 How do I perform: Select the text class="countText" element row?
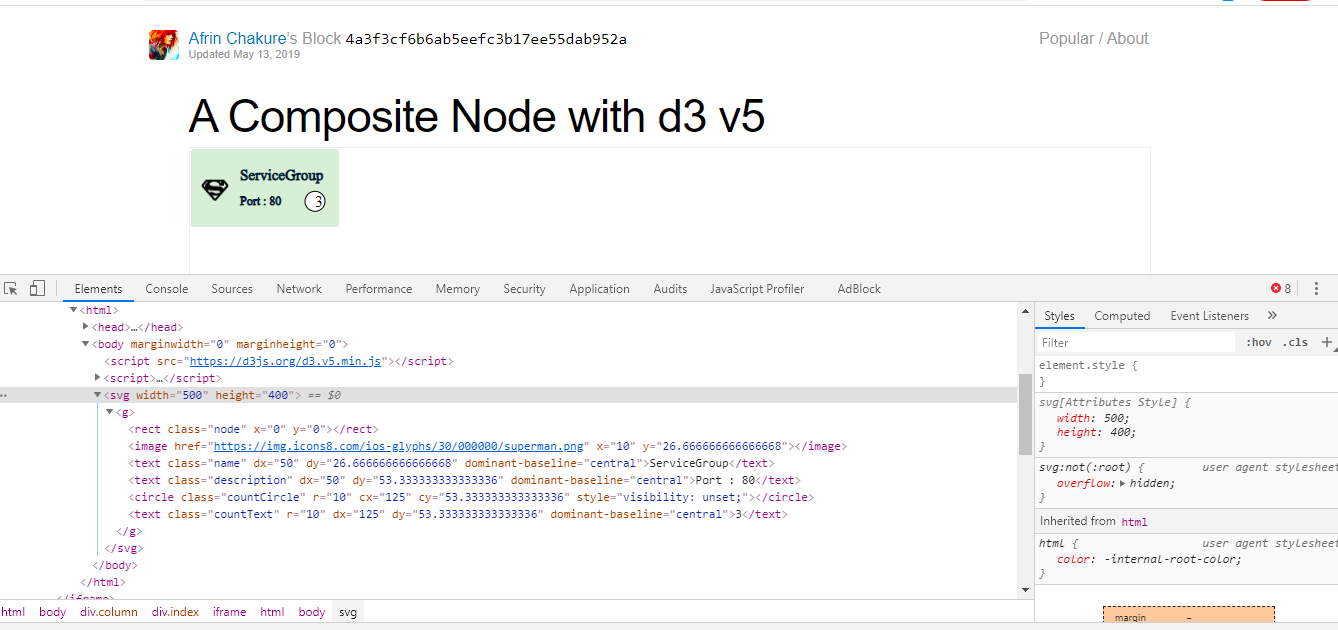point(508,514)
